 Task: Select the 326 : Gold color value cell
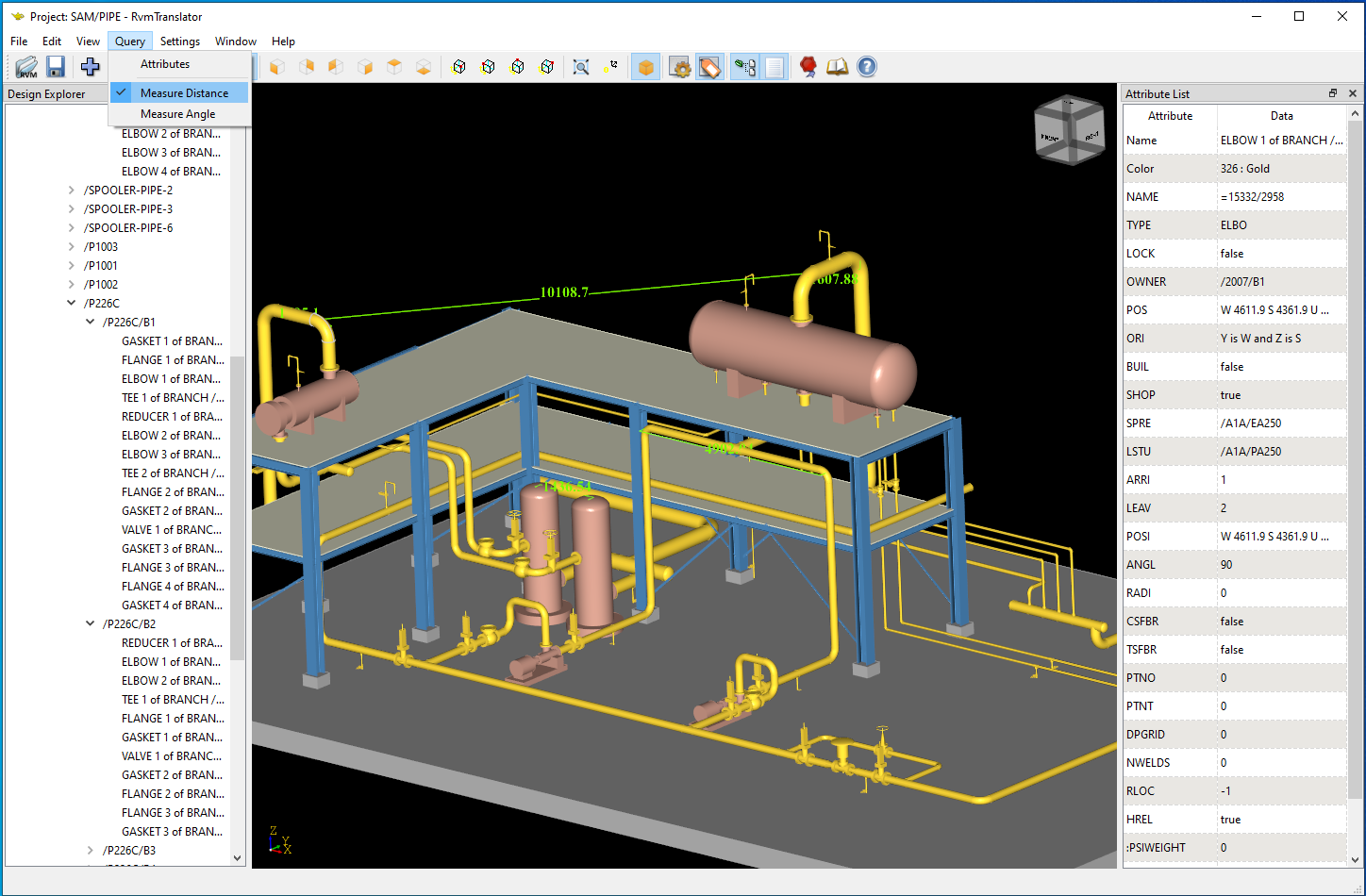[x=1282, y=169]
